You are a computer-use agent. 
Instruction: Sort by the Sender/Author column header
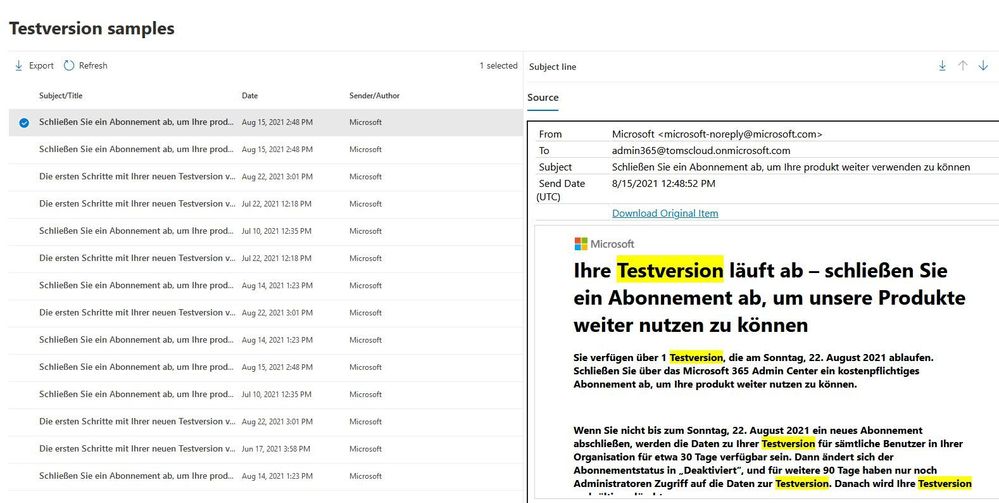(374, 96)
